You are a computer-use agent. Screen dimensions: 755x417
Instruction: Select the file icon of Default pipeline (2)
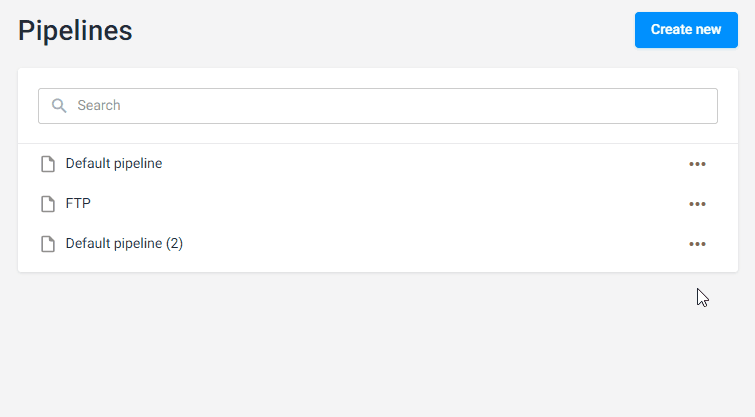(48, 244)
